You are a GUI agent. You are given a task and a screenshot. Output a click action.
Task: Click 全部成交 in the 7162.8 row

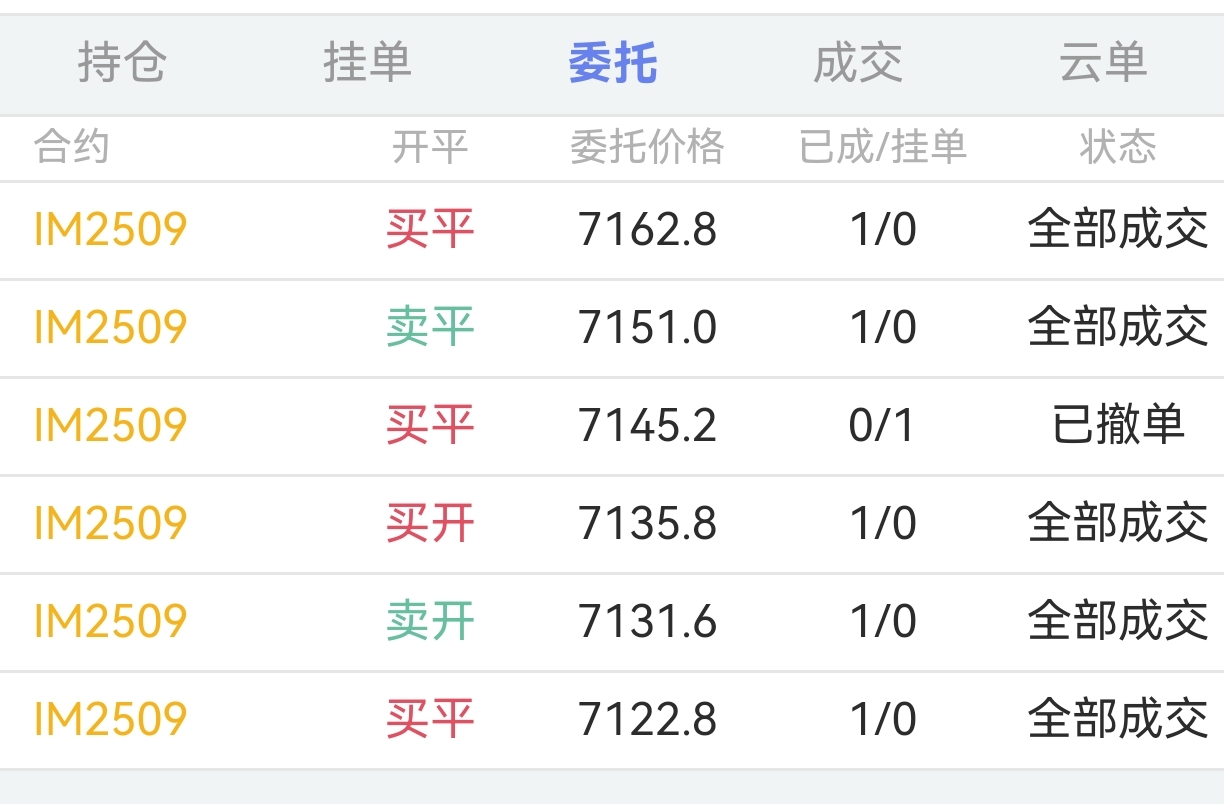[1118, 230]
